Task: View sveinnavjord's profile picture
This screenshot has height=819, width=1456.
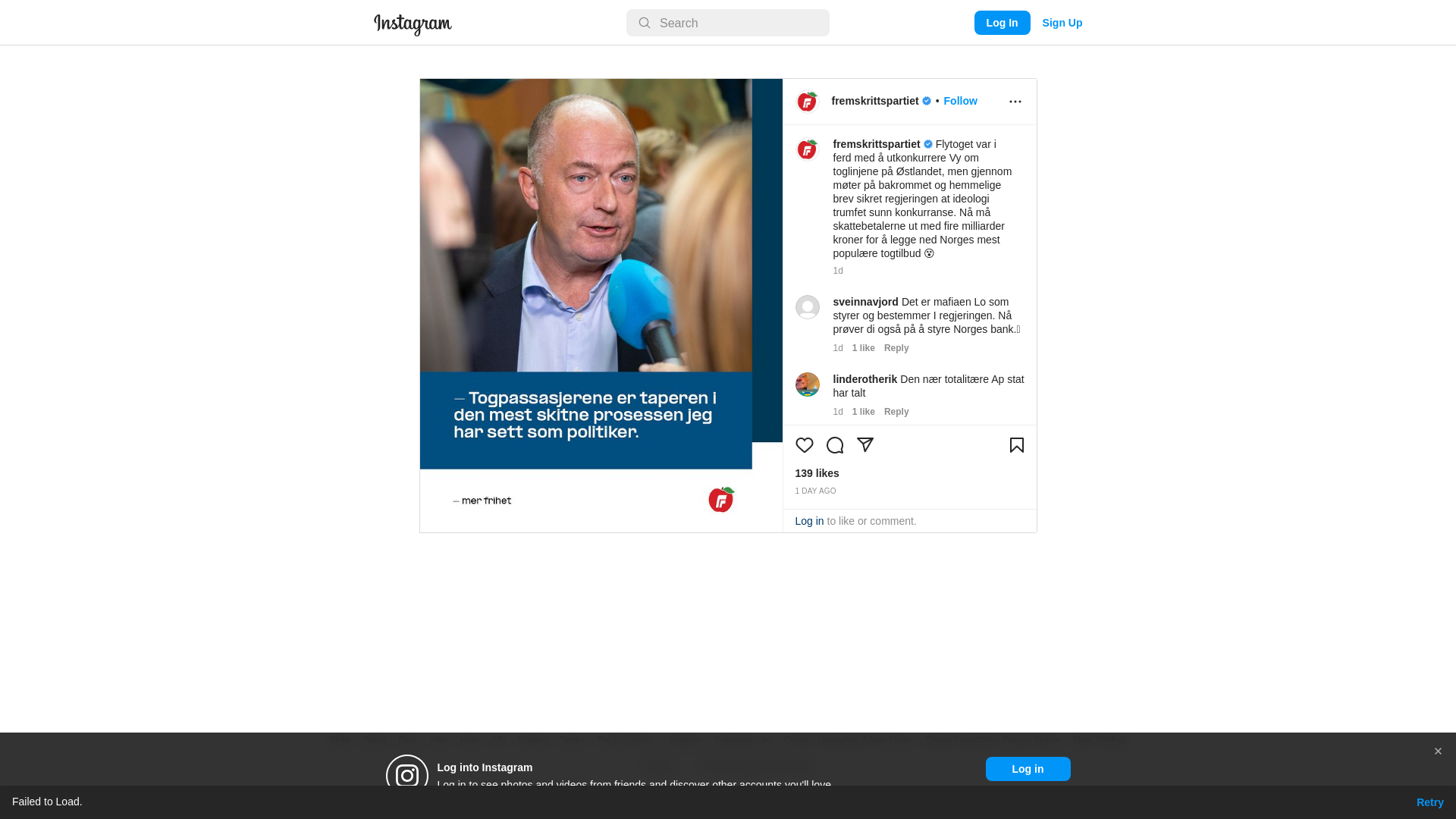Action: pos(807,307)
